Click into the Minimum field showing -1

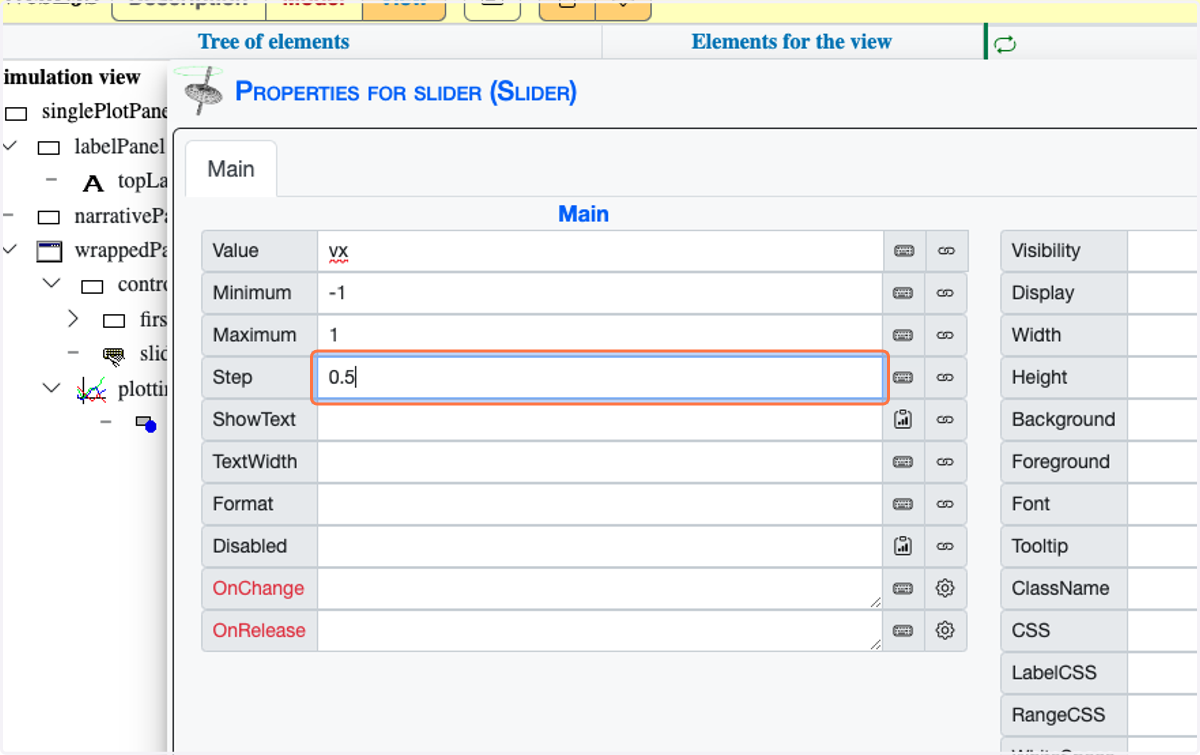[x=600, y=293]
